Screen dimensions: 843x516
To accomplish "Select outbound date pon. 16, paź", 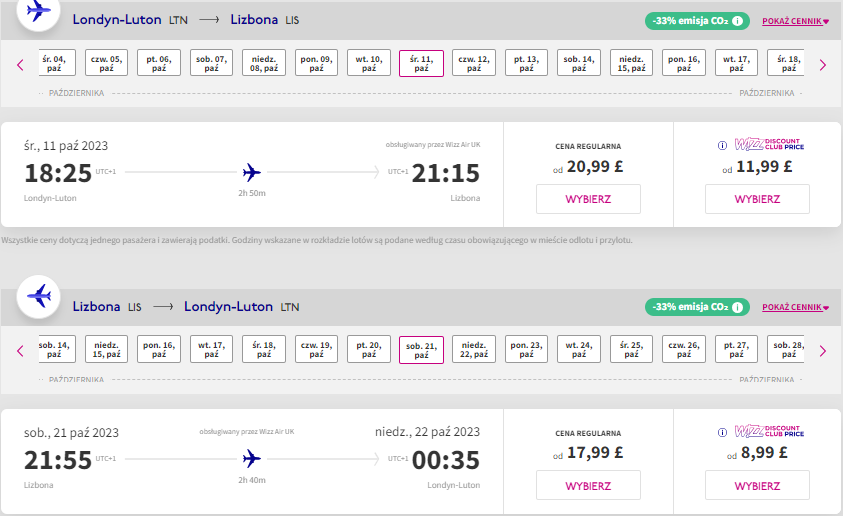I will click(684, 63).
